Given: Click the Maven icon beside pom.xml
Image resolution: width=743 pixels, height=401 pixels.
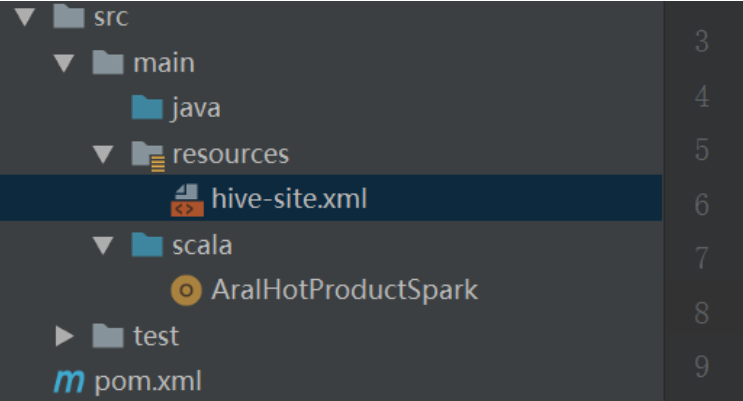Looking at the screenshot, I should [69, 381].
